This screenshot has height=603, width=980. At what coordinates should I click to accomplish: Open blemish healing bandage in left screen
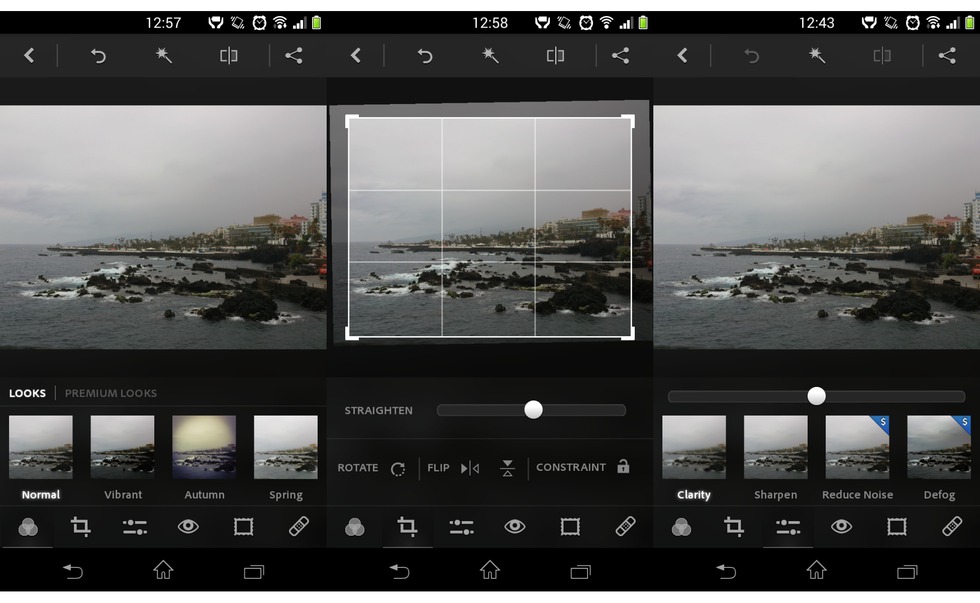point(299,527)
